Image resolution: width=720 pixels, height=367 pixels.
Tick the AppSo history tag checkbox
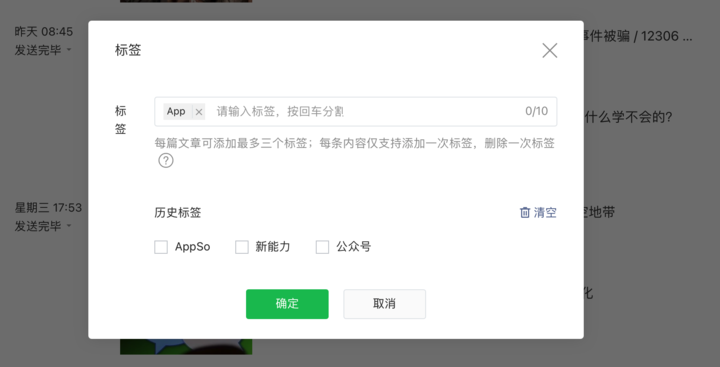(x=161, y=247)
